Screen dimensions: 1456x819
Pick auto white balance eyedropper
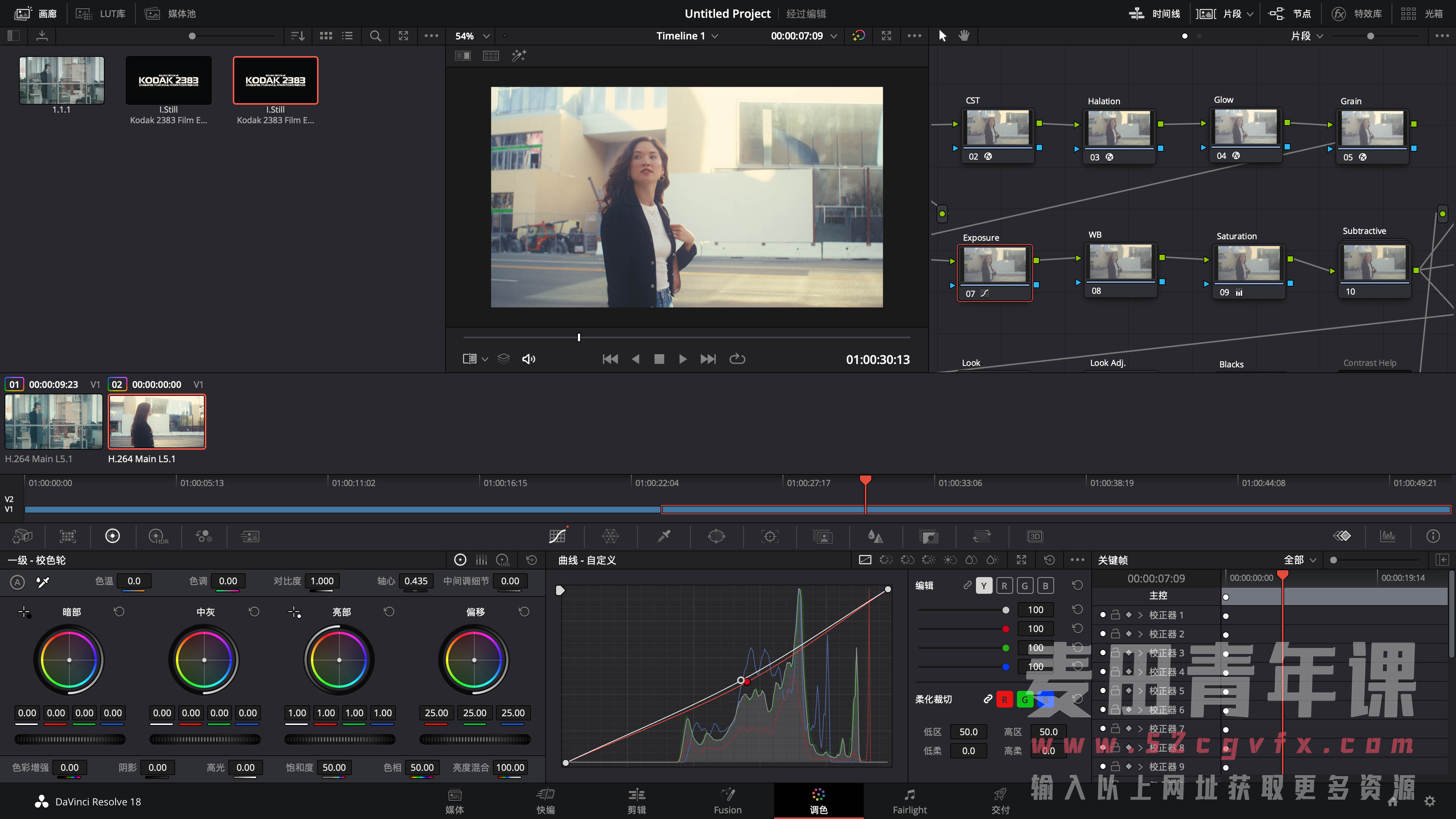43,582
